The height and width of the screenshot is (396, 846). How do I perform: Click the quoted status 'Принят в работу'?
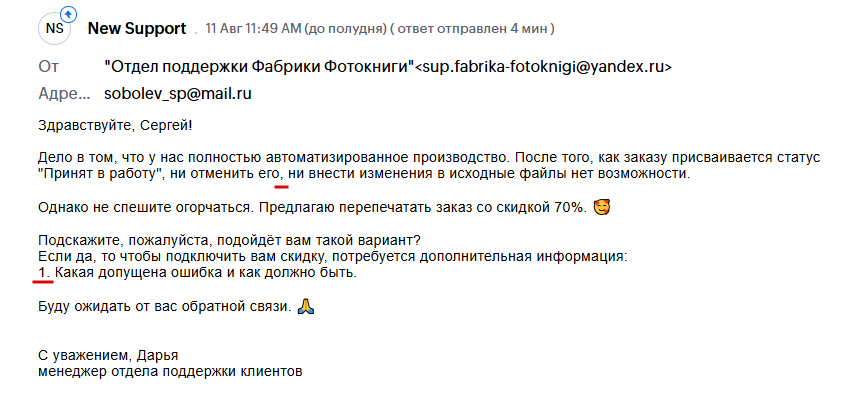click(101, 174)
